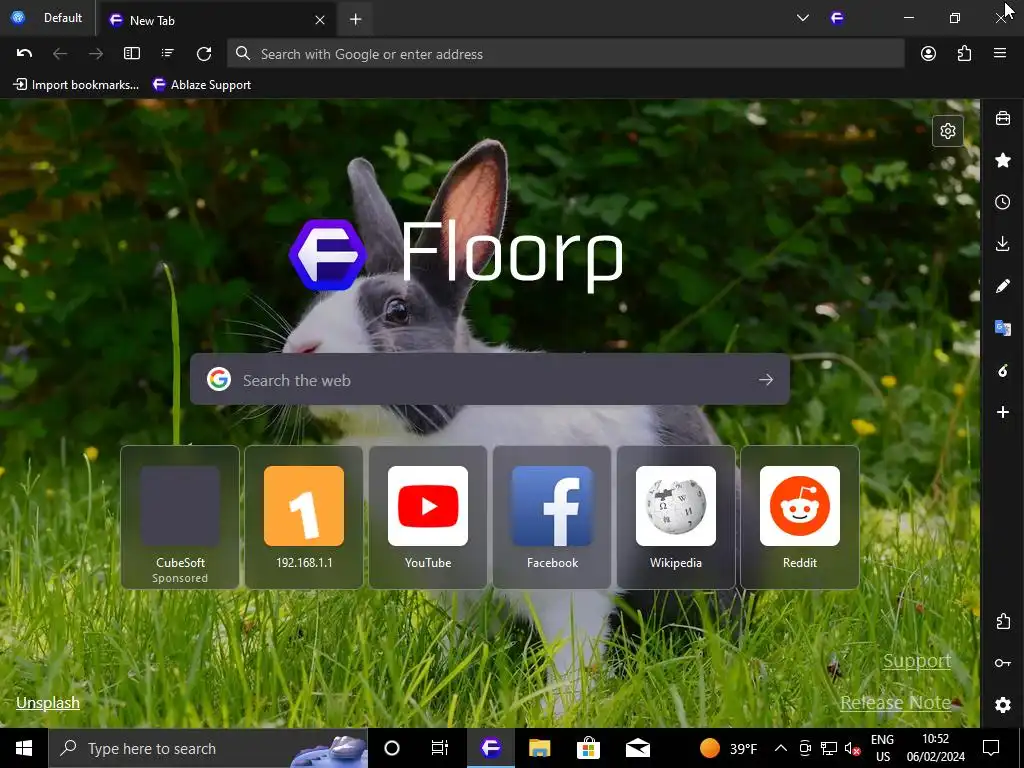1024x768 pixels.
Task: Open the flame icon sidebar panel
Action: [x=1002, y=370]
